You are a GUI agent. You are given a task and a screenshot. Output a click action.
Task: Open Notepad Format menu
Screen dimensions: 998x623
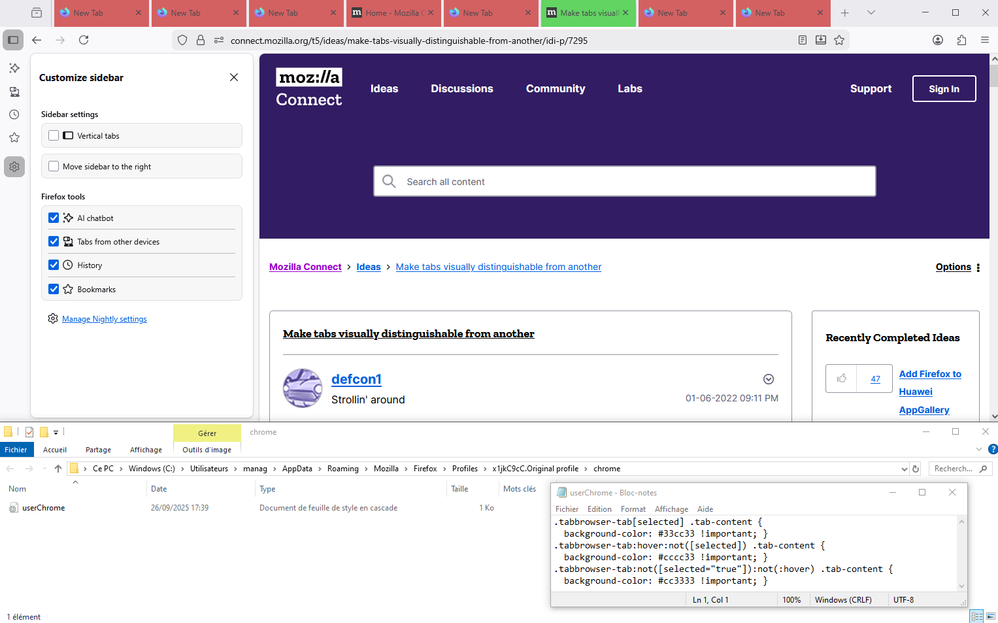(633, 509)
